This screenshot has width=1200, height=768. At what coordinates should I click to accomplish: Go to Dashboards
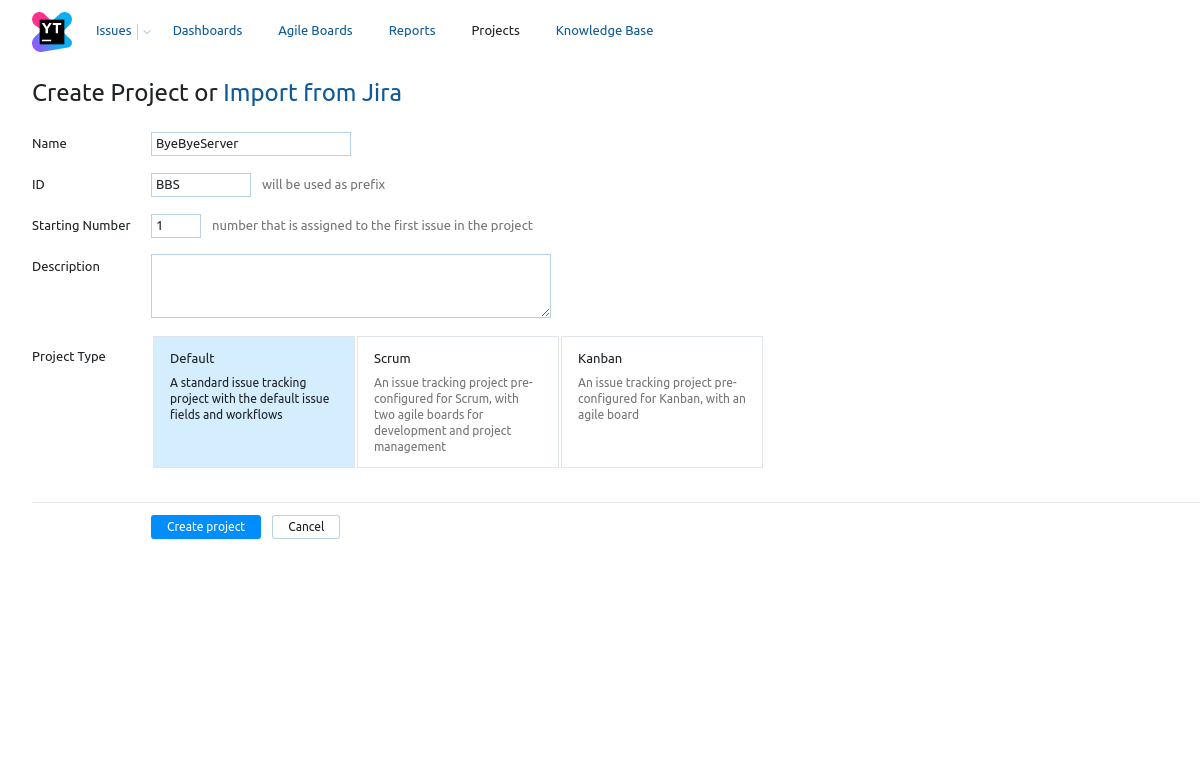pyautogui.click(x=207, y=31)
